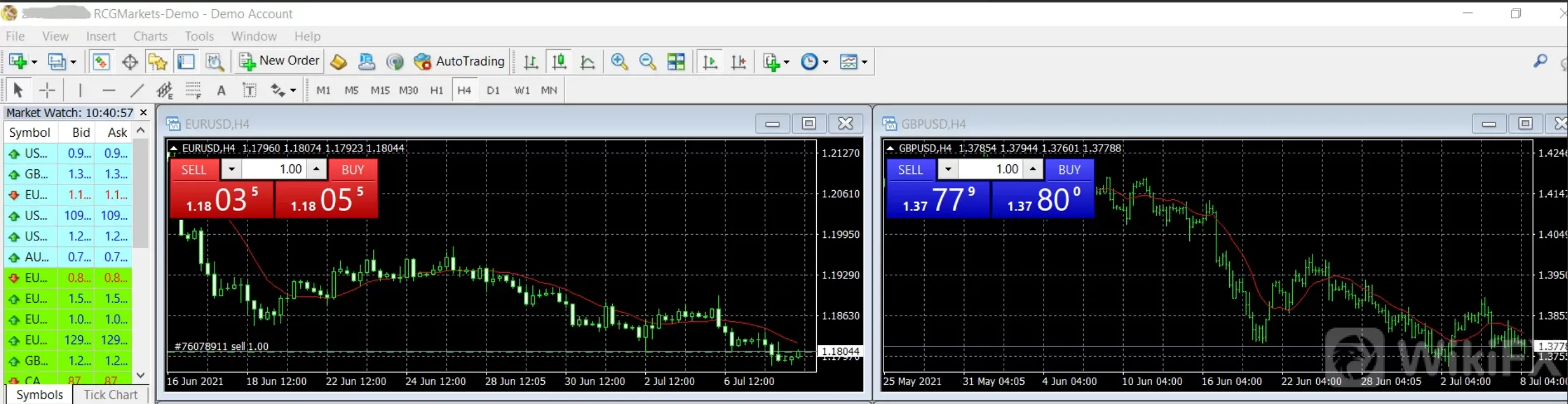This screenshot has height=404, width=1568.
Task: Launch MetaEditor using the gold book icon
Action: coord(338,61)
